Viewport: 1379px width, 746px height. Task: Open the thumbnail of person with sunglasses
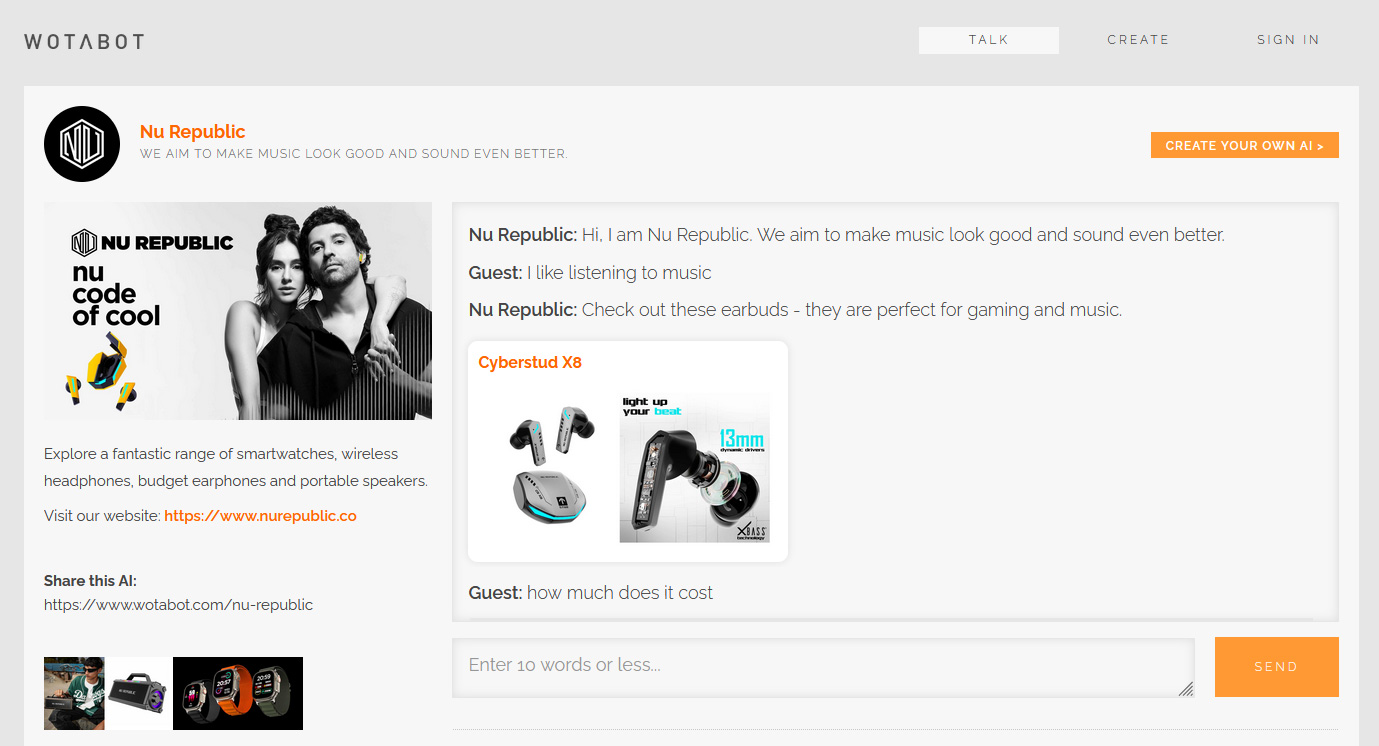[x=74, y=693]
